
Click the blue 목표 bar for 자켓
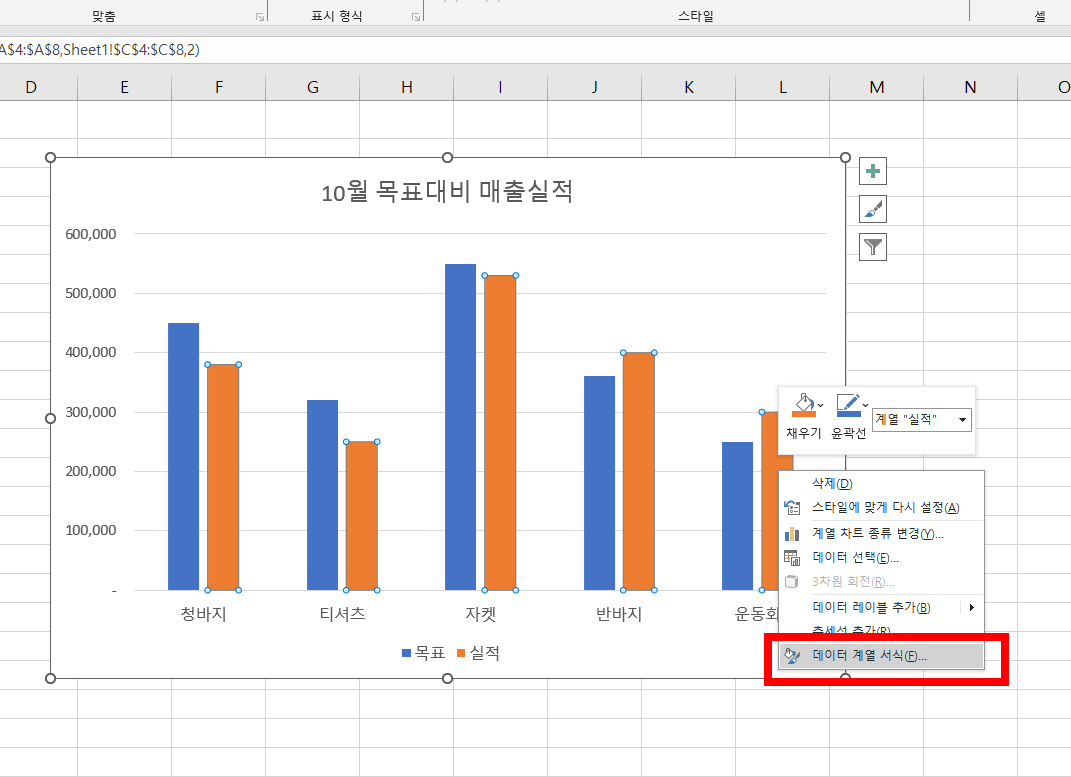(x=460, y=427)
